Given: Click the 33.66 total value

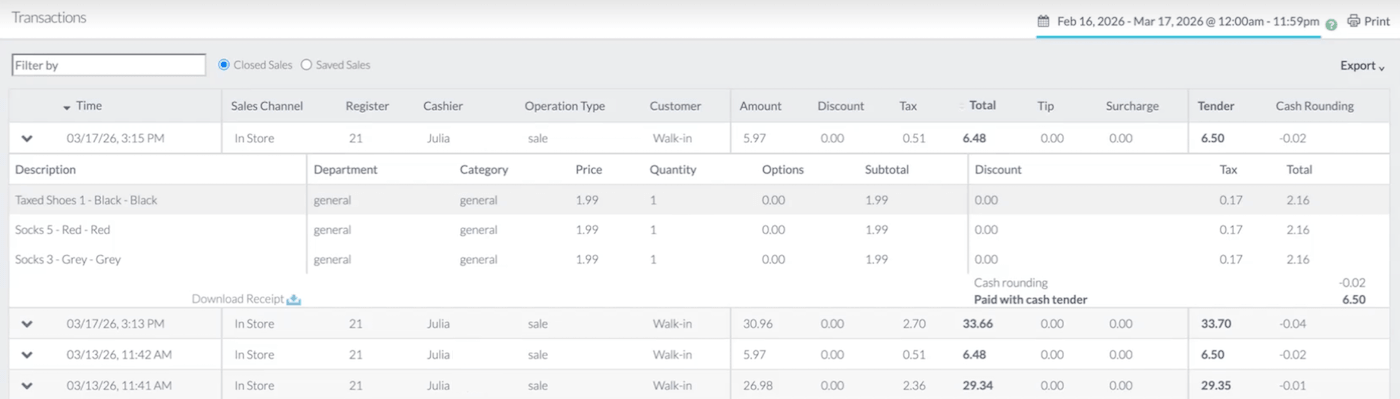Looking at the screenshot, I should (977, 324).
